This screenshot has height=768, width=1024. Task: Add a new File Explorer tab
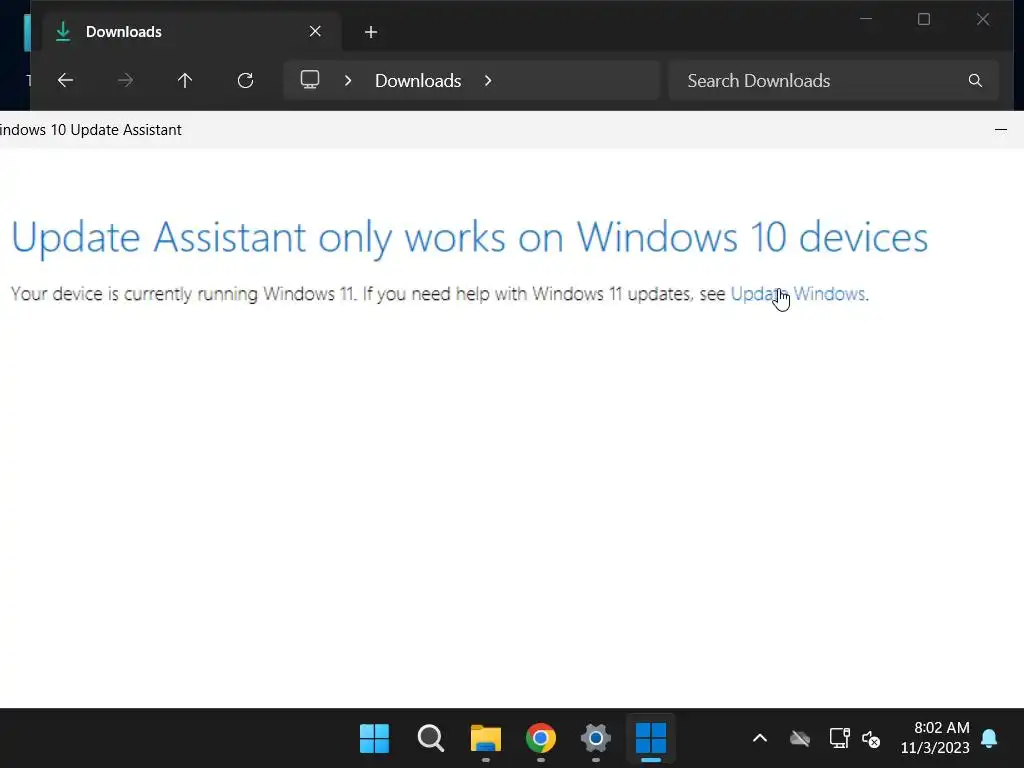tap(371, 32)
